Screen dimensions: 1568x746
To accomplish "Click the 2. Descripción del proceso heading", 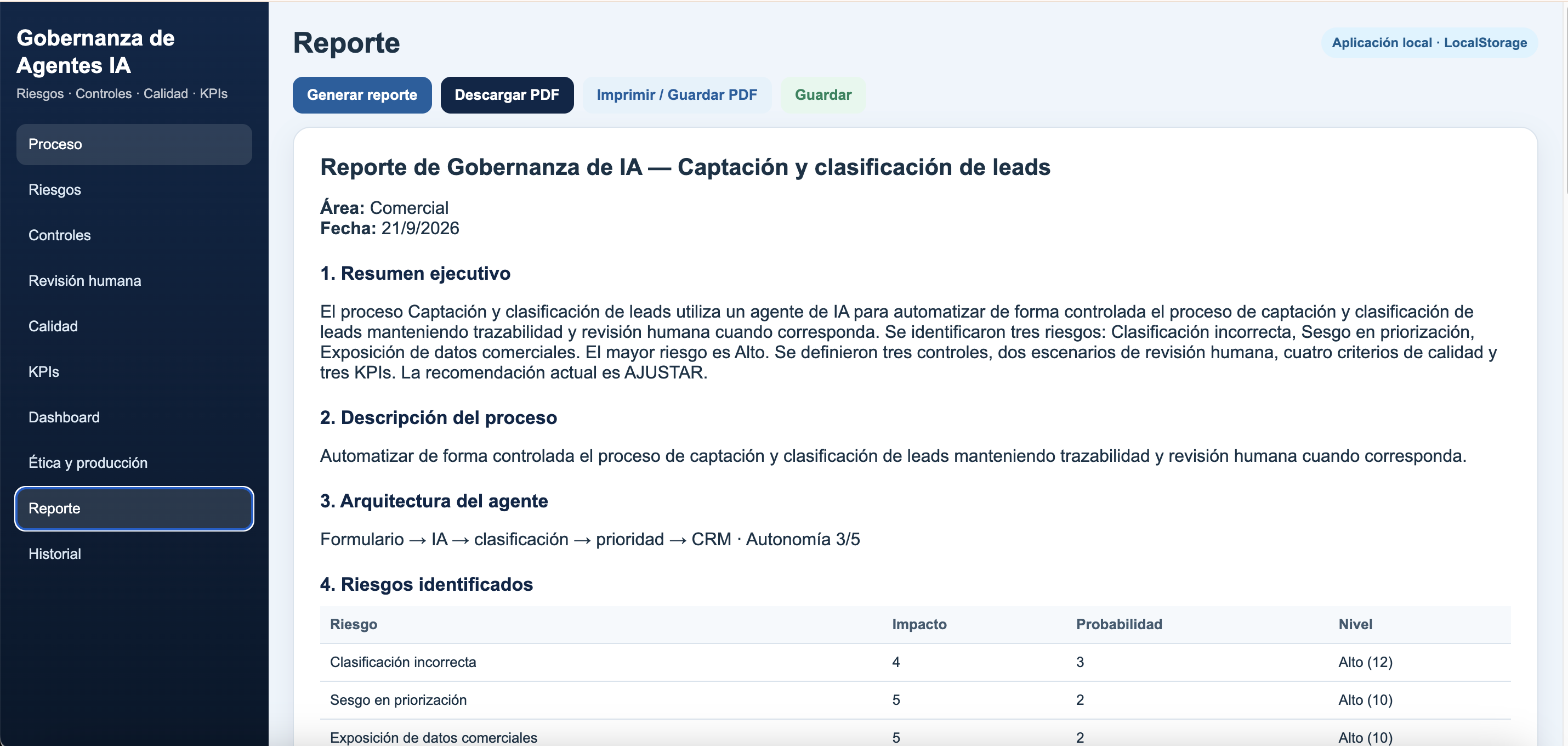I will click(438, 418).
